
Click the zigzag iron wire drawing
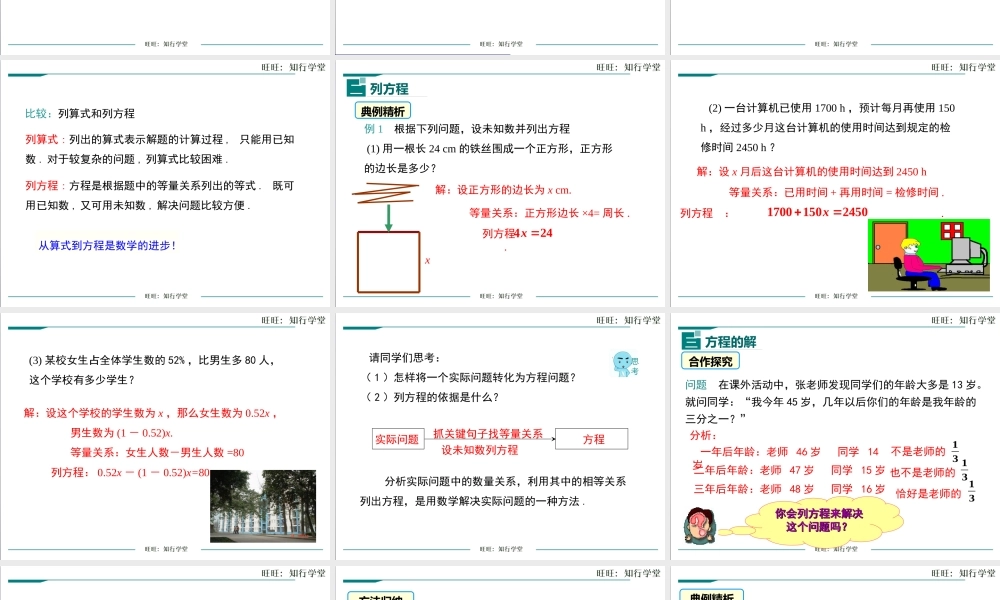click(x=385, y=193)
